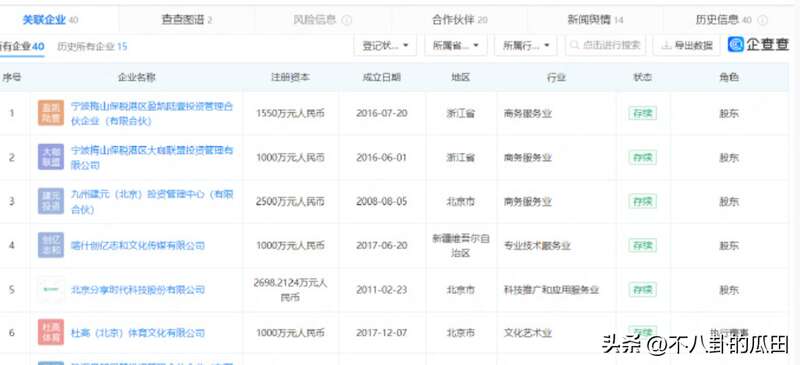Click the info icon beside 风险信息

point(347,20)
